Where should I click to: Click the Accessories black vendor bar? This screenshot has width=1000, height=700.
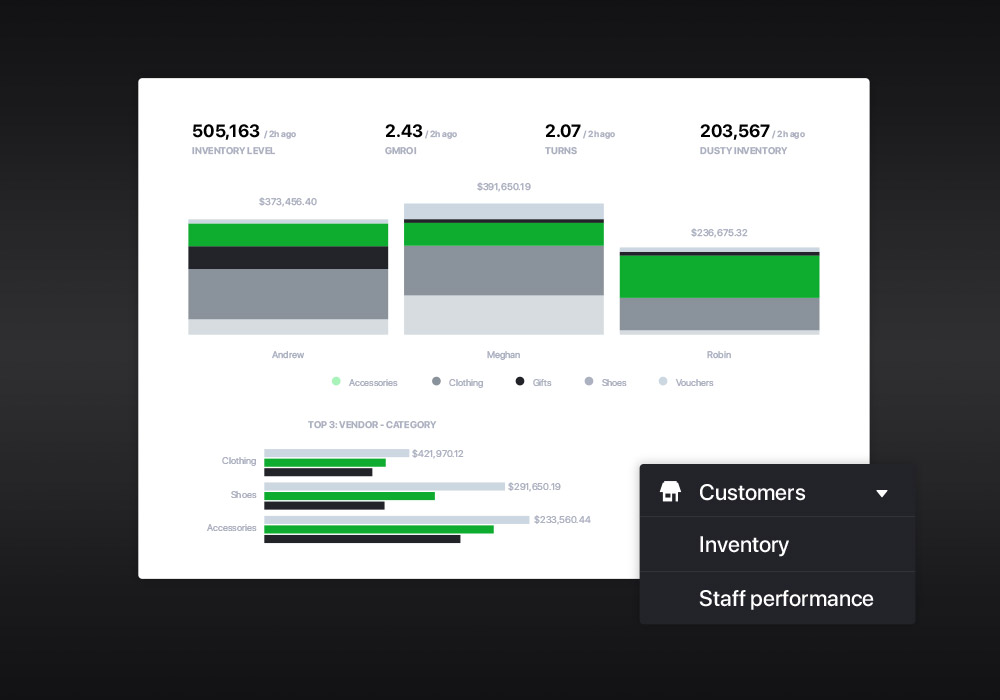coord(362,539)
